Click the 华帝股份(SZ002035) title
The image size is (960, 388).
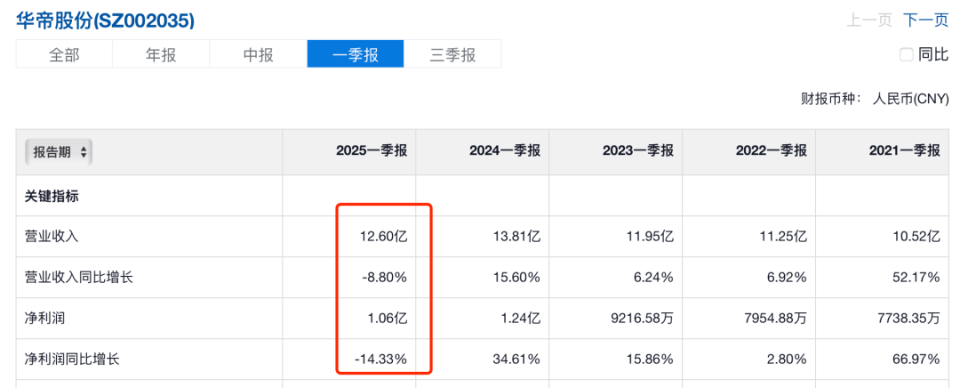[105, 21]
